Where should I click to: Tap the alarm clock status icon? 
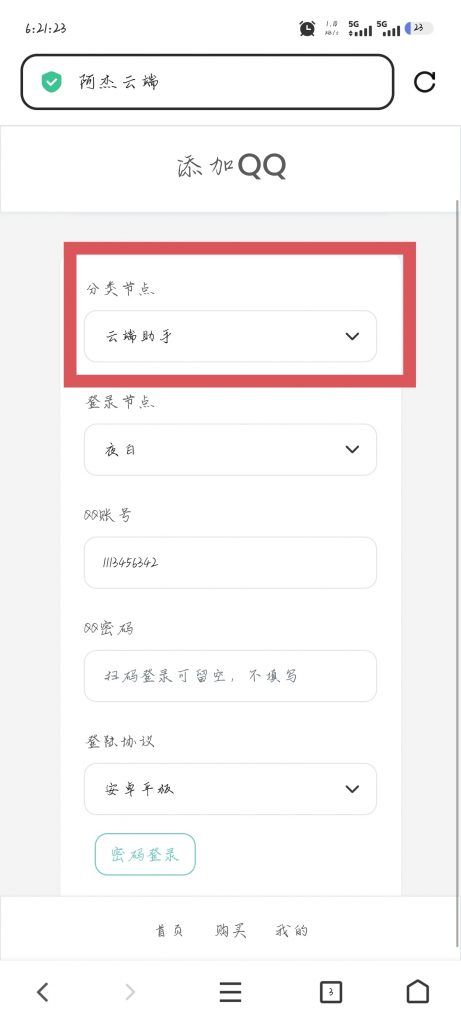(x=307, y=28)
